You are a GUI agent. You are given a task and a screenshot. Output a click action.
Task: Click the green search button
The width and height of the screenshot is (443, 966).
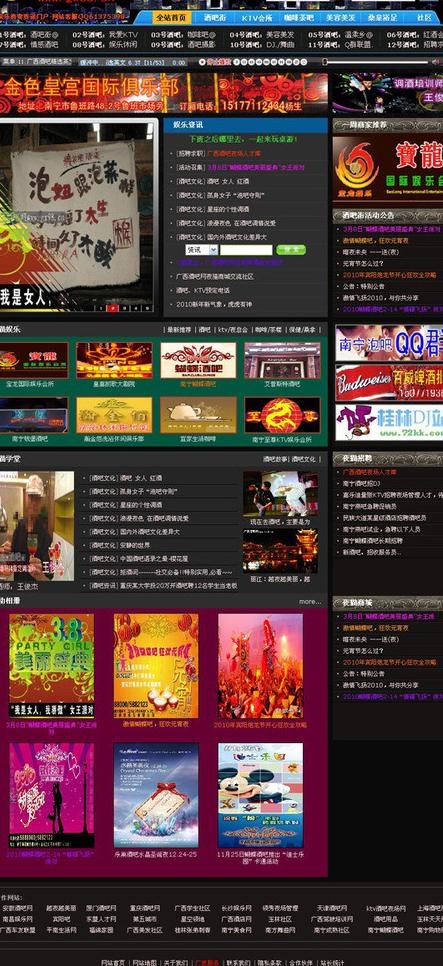coord(291,250)
